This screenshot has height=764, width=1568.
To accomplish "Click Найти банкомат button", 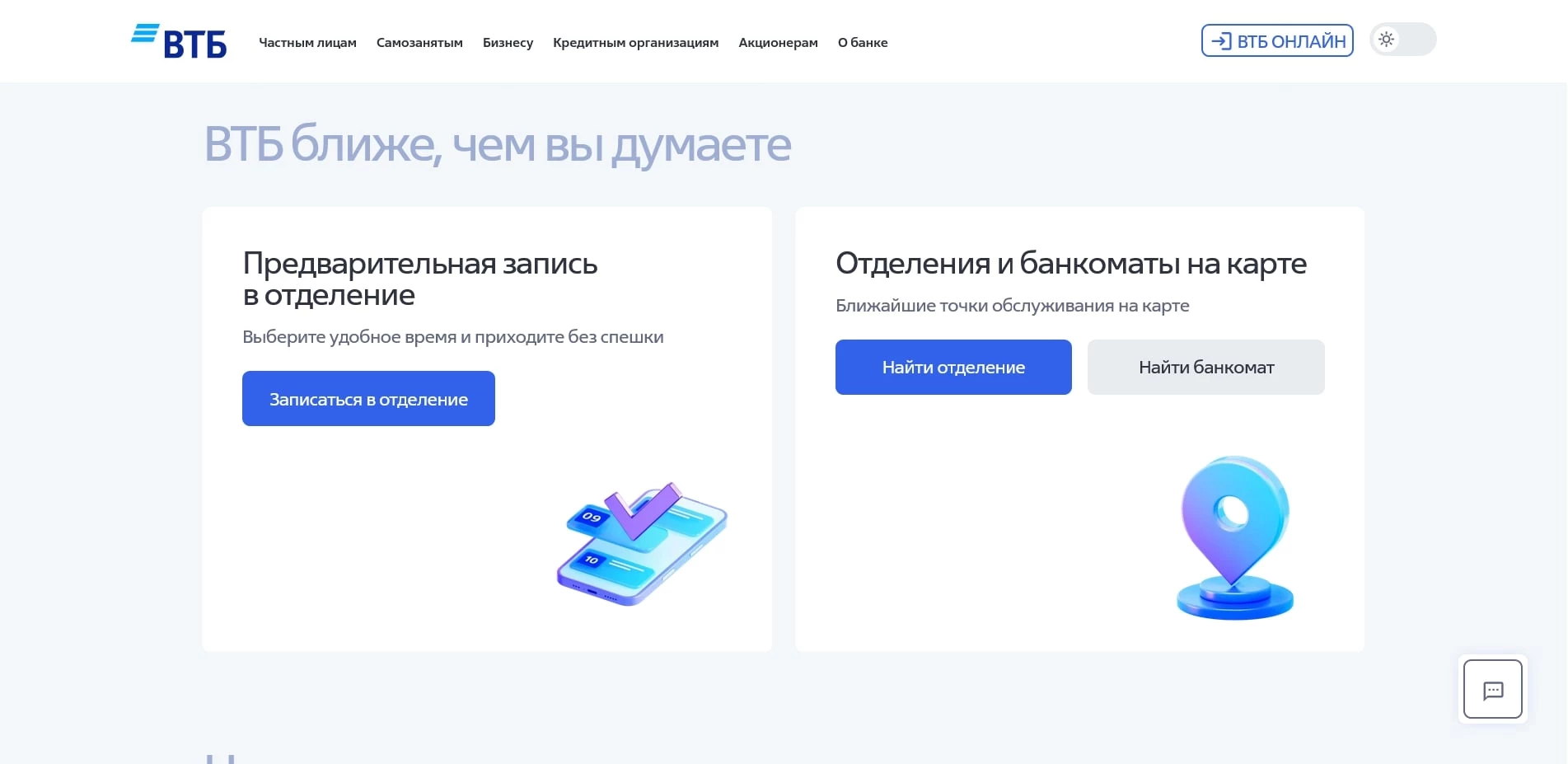I will point(1205,367).
